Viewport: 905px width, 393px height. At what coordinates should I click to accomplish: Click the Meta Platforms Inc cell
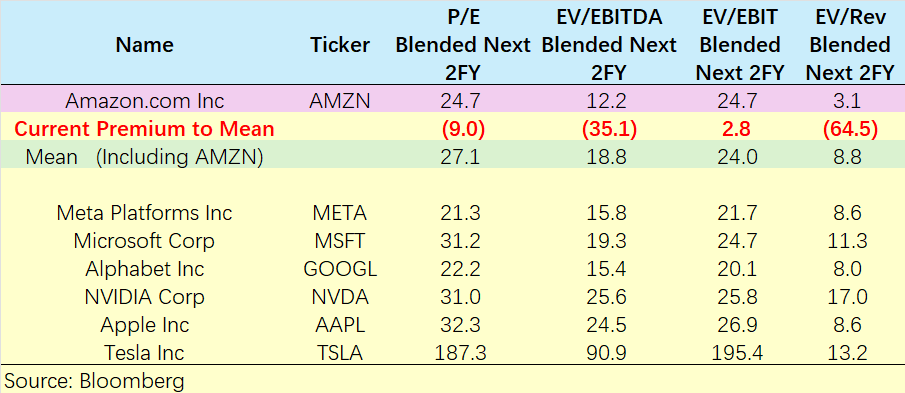tap(144, 213)
